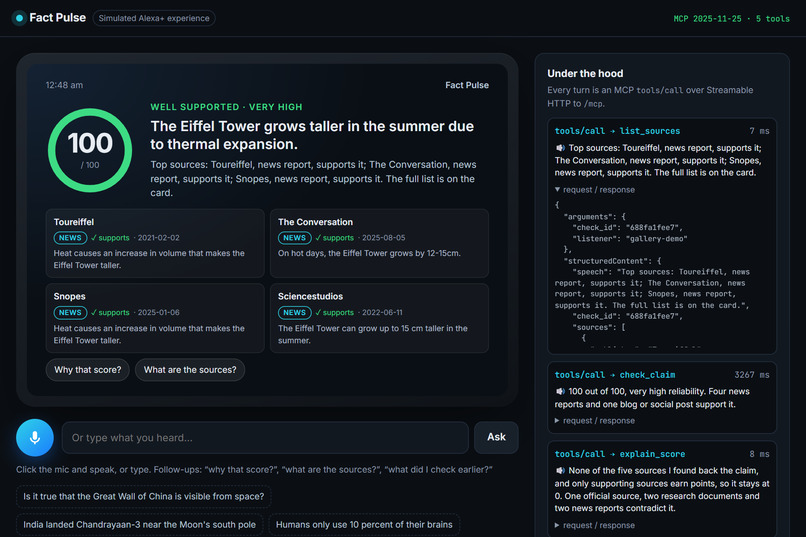Open the Snopes source card
This screenshot has height=537, width=806.
click(x=155, y=318)
